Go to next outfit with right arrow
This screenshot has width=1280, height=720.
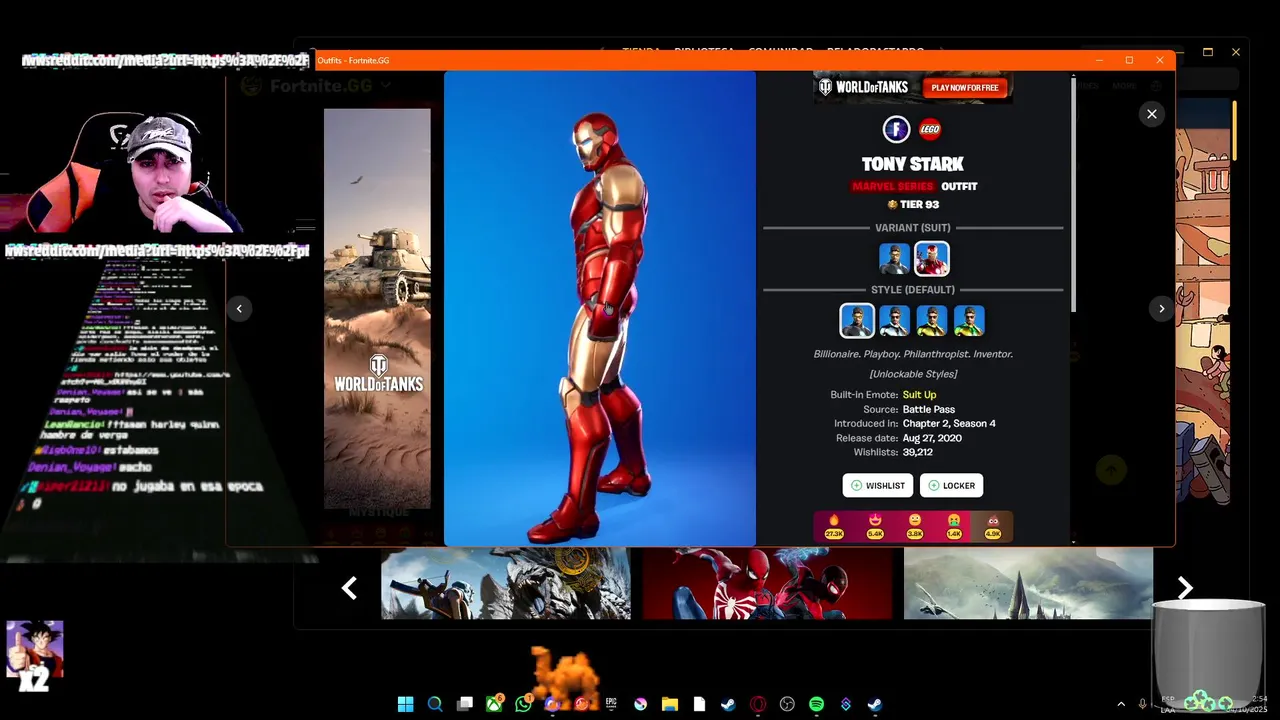click(x=1161, y=309)
